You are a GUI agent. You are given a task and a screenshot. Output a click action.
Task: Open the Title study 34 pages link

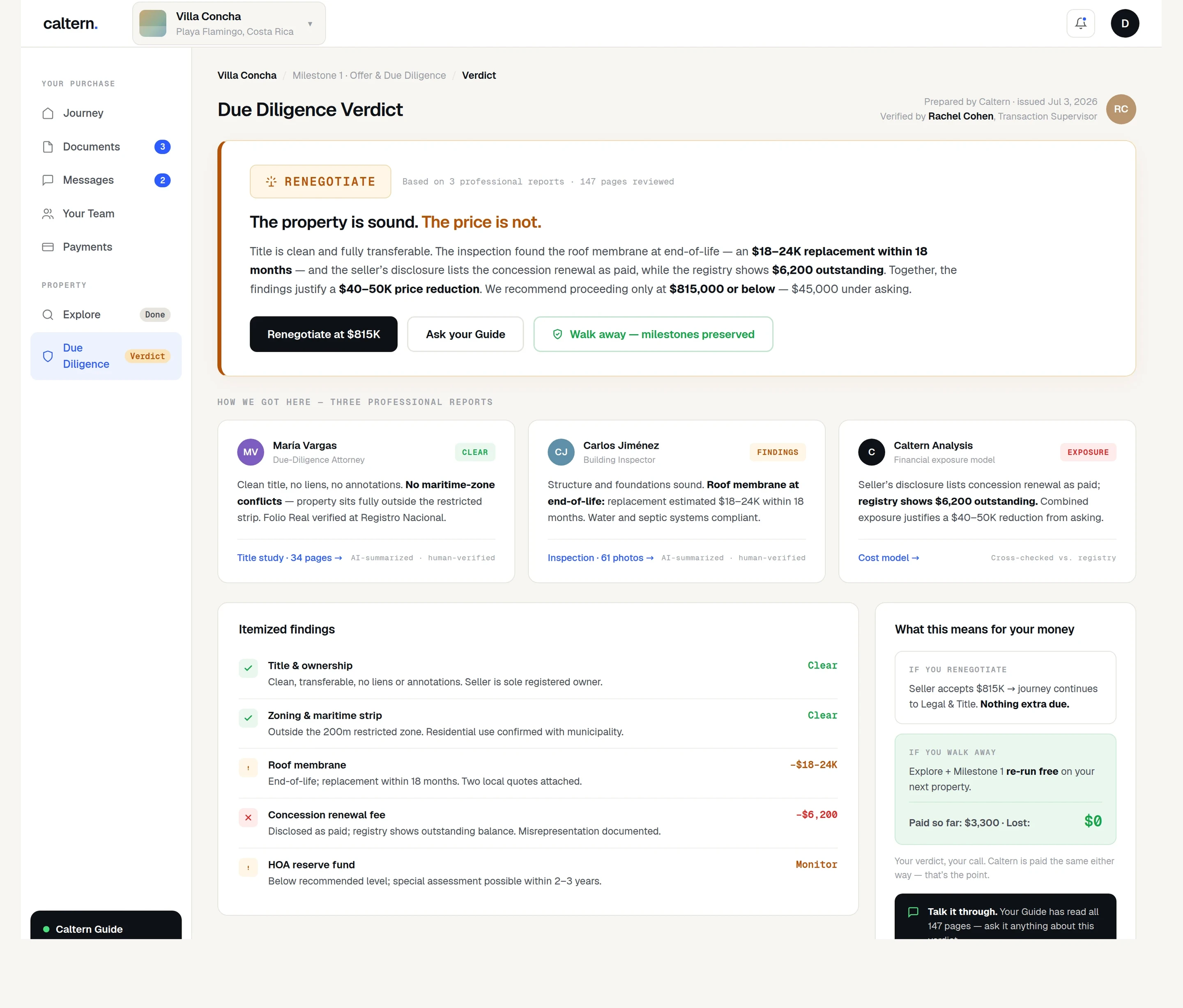(x=290, y=558)
